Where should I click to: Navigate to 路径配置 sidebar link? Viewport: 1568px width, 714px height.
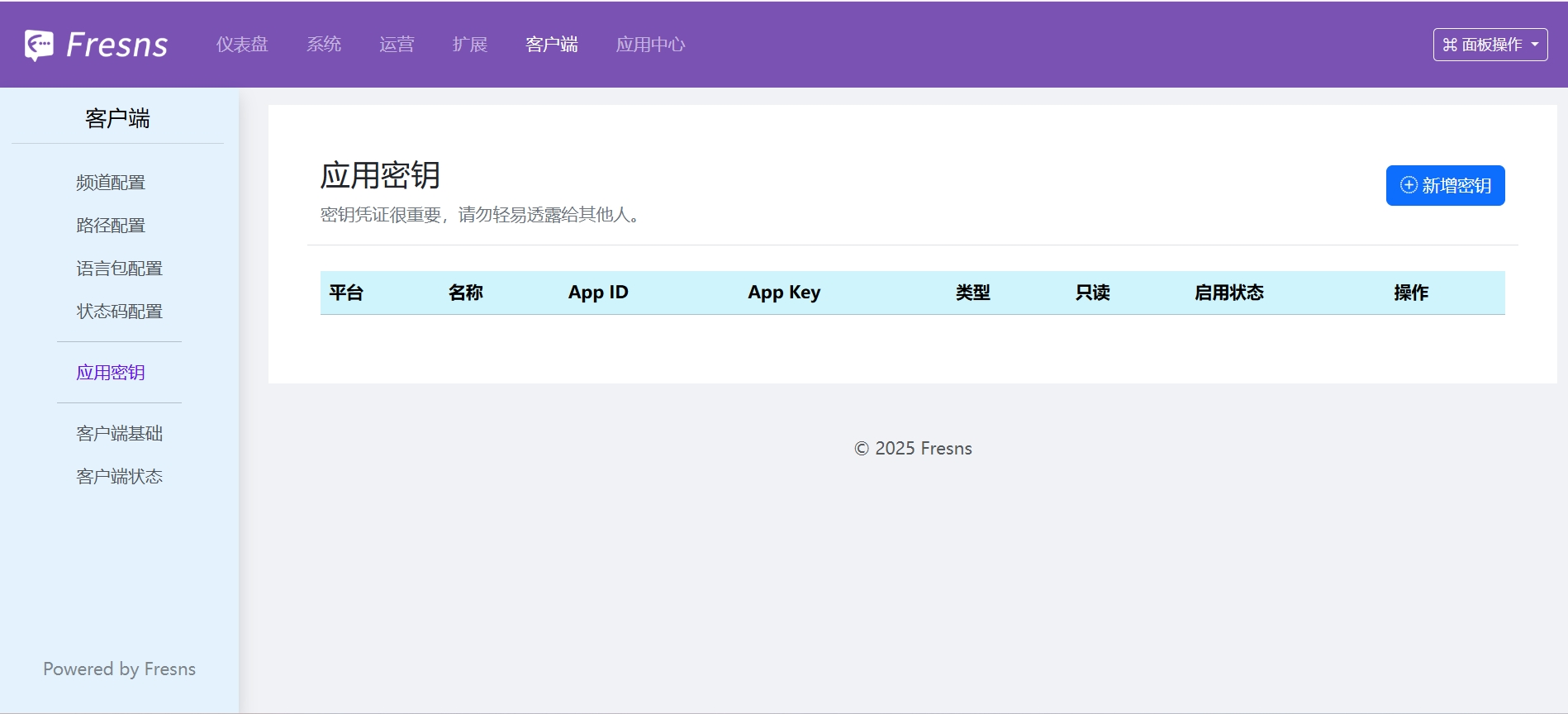pos(111,226)
